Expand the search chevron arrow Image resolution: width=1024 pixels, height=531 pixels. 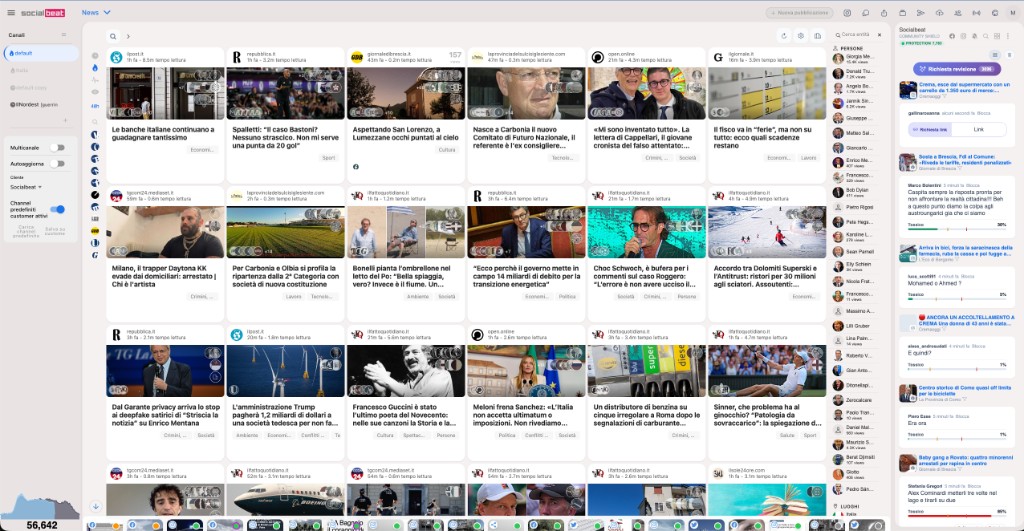(x=128, y=37)
